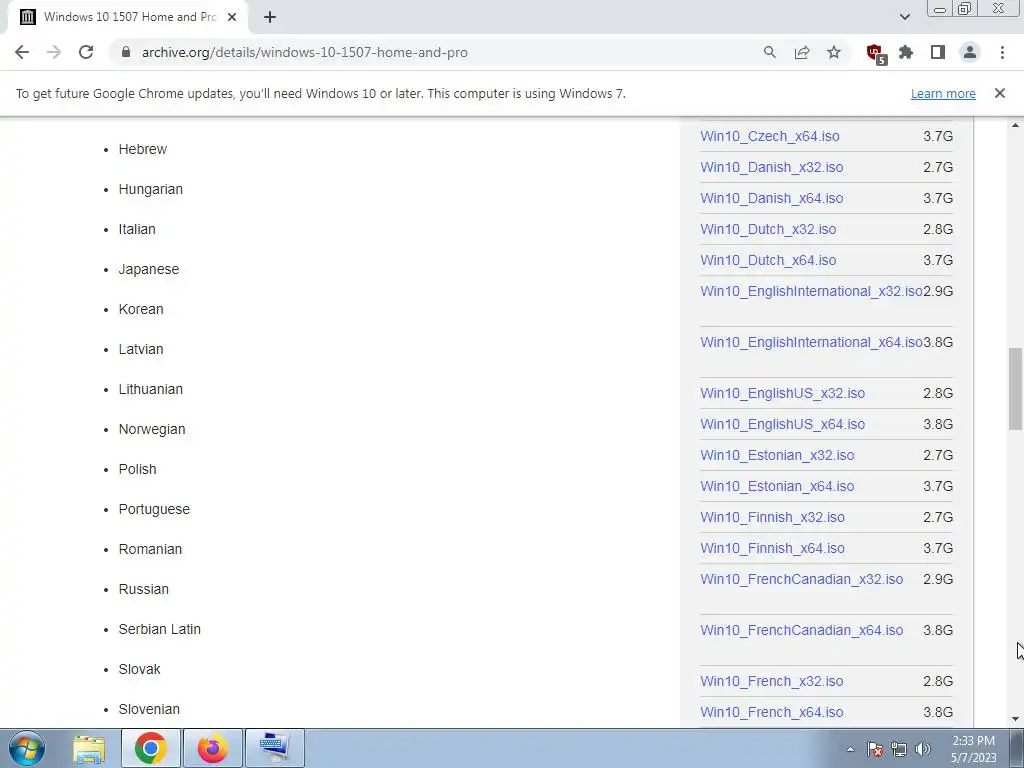1024x768 pixels.
Task: Download Win10_Estonian_x64.iso
Action: (777, 487)
